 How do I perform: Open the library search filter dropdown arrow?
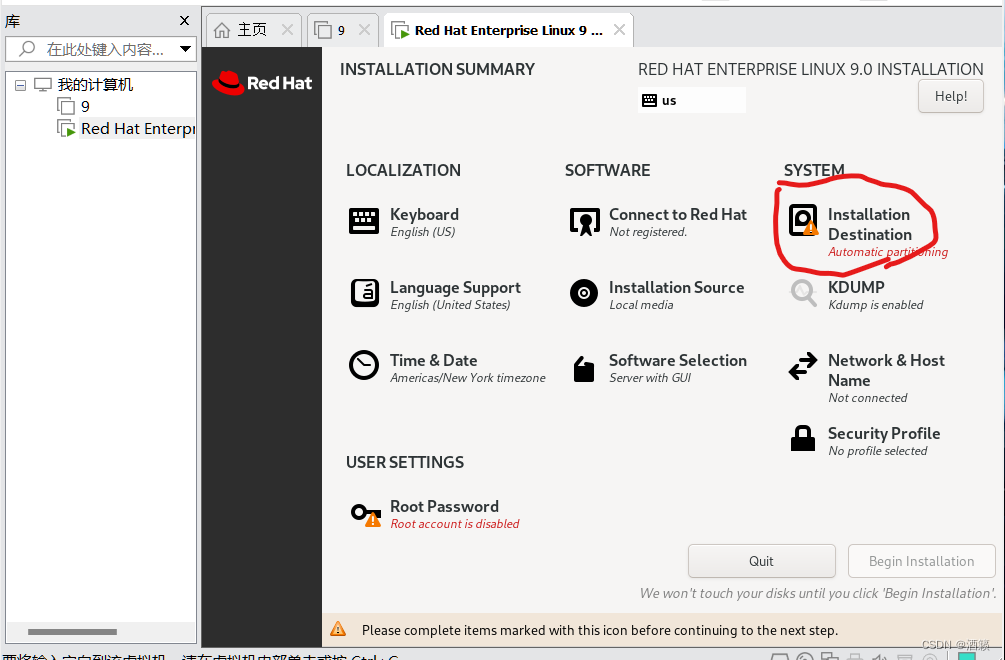click(x=184, y=48)
